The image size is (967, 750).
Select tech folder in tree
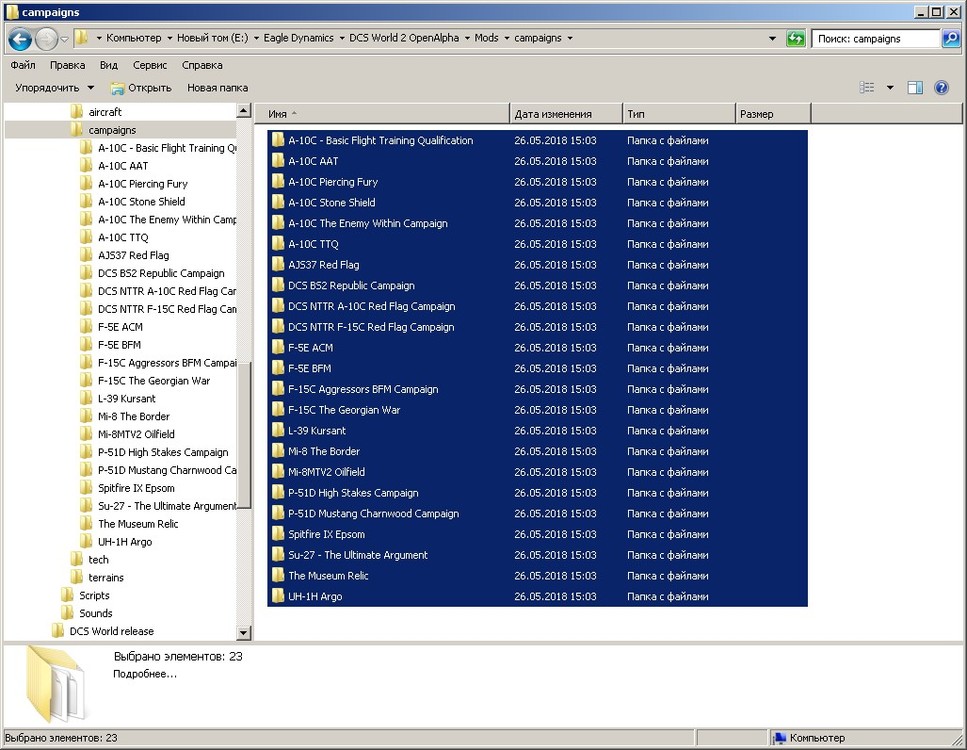click(x=98, y=559)
